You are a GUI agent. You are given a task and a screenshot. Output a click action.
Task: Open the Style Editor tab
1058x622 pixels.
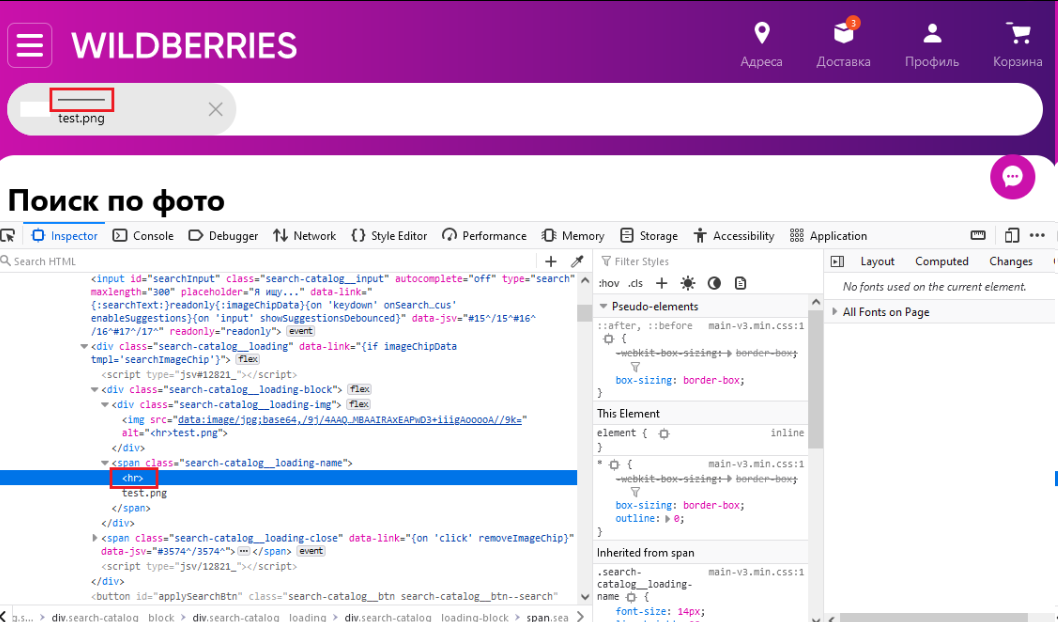coord(389,235)
